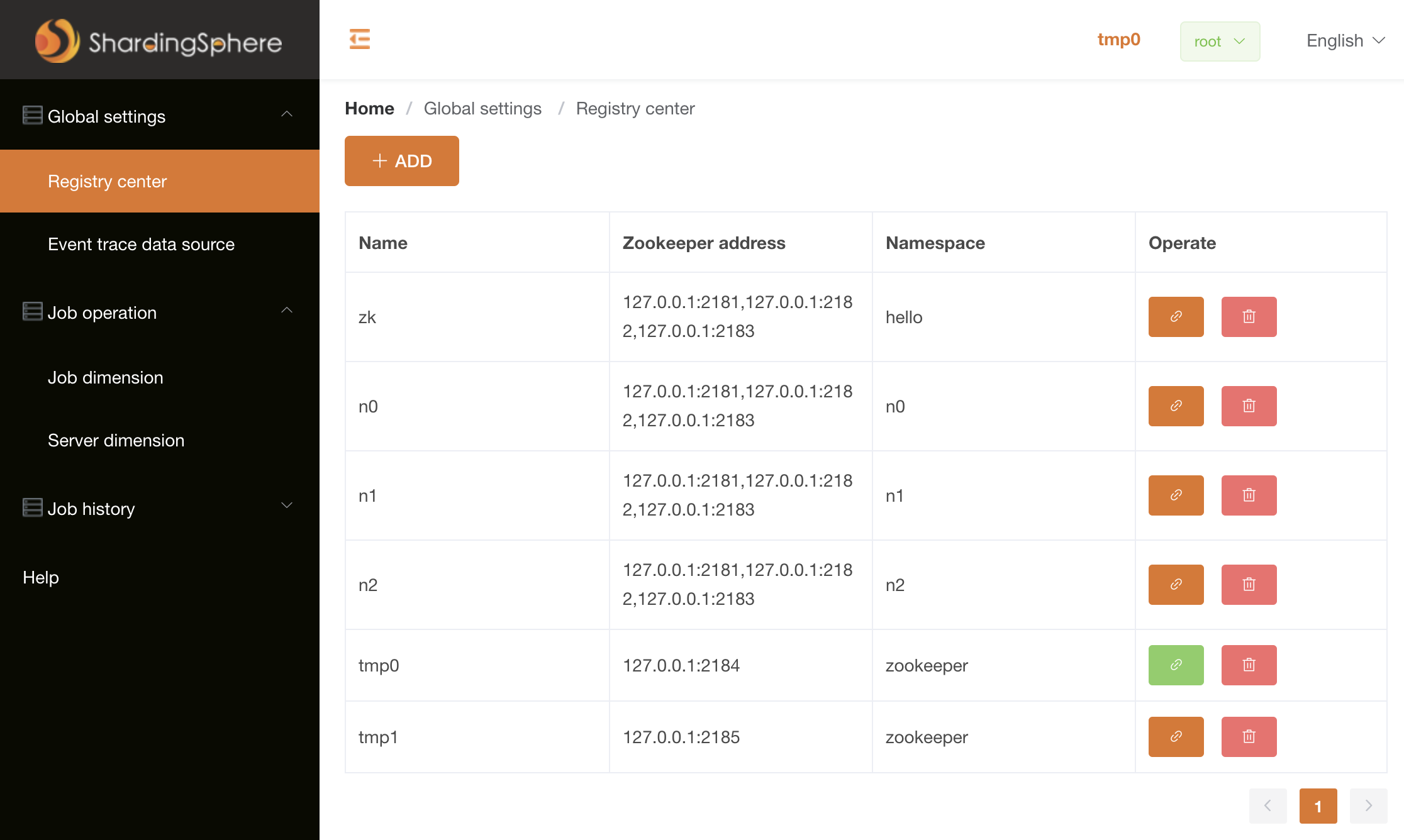
Task: Delete the zk registry center row
Action: click(x=1249, y=317)
